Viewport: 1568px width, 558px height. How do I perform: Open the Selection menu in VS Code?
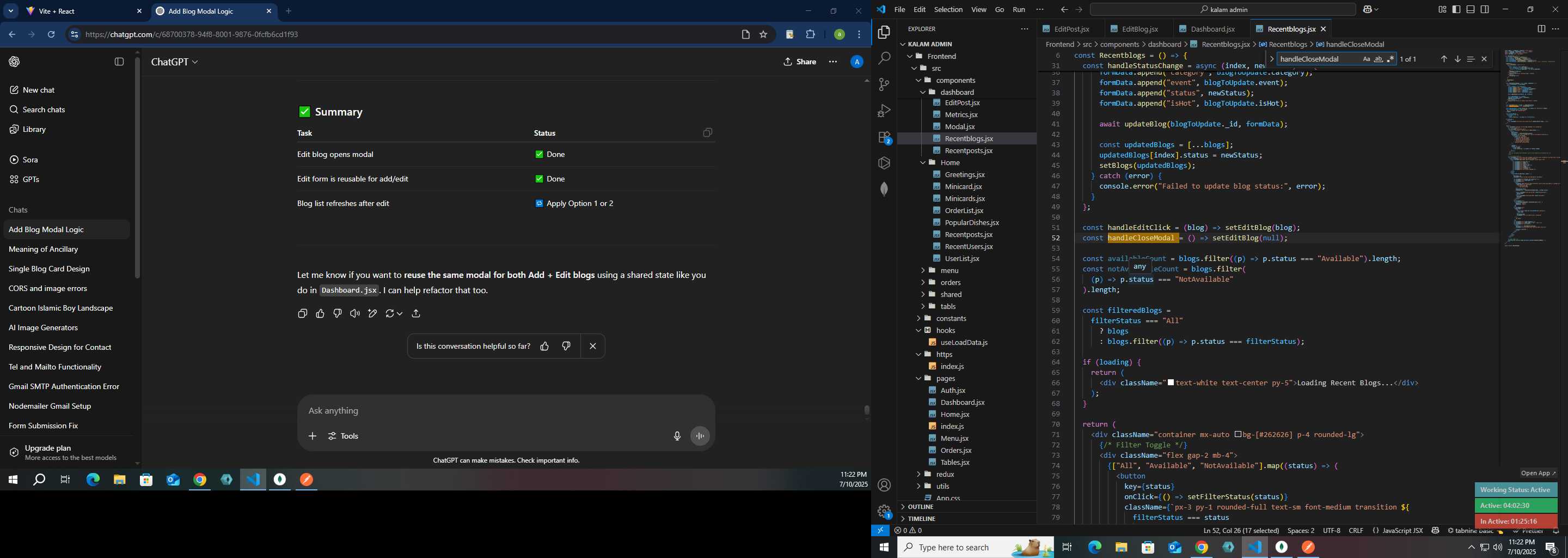pos(948,10)
